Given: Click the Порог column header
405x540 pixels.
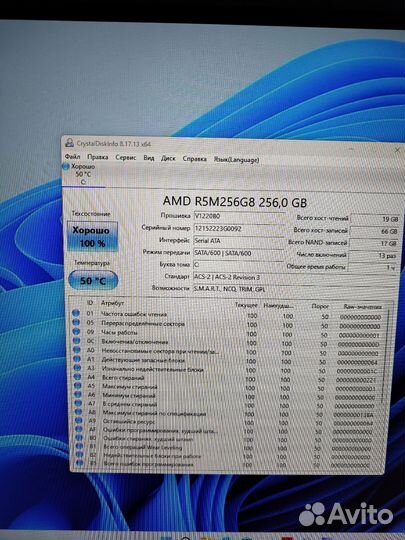Looking at the screenshot, I should pyautogui.click(x=320, y=306).
